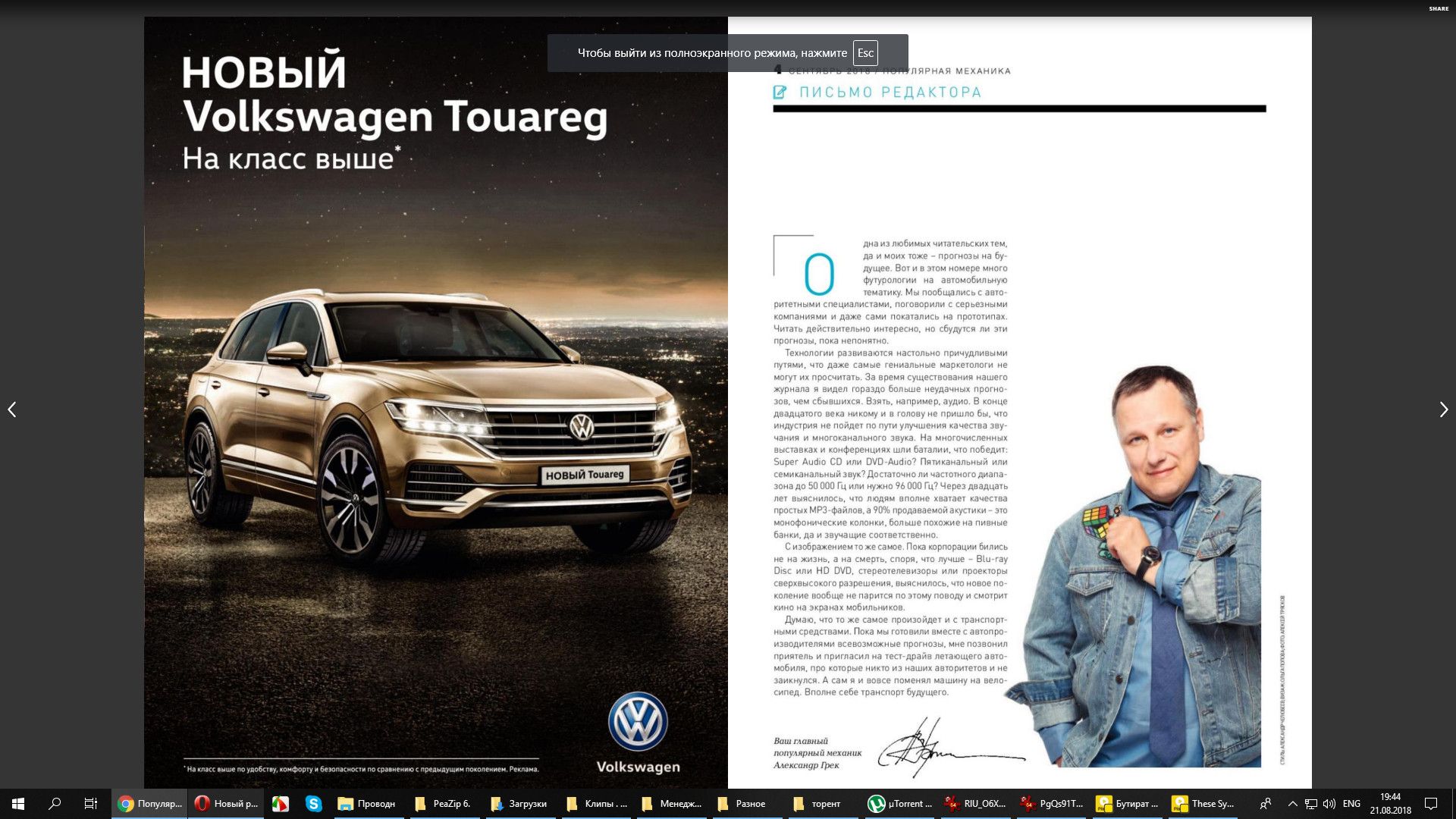Click the editor's handwritten signature
Viewport: 1456px width, 819px height.
click(x=951, y=747)
